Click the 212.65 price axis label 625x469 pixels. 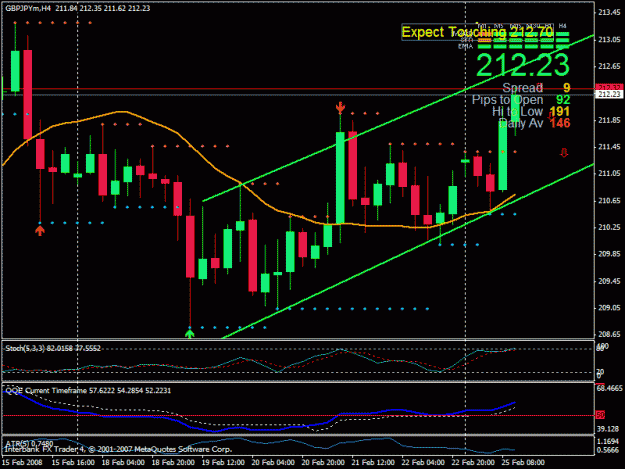[609, 66]
